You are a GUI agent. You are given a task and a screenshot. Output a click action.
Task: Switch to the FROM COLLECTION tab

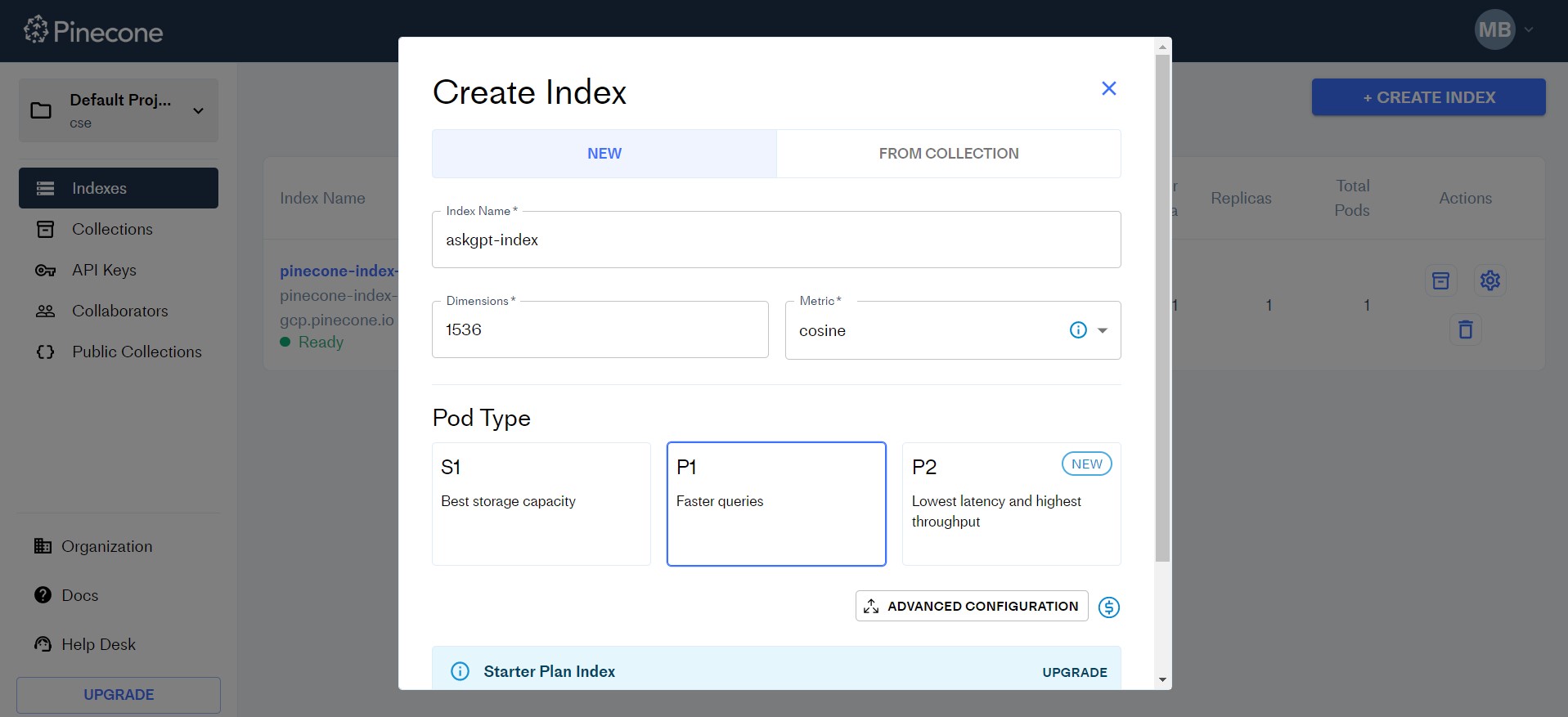click(x=949, y=154)
